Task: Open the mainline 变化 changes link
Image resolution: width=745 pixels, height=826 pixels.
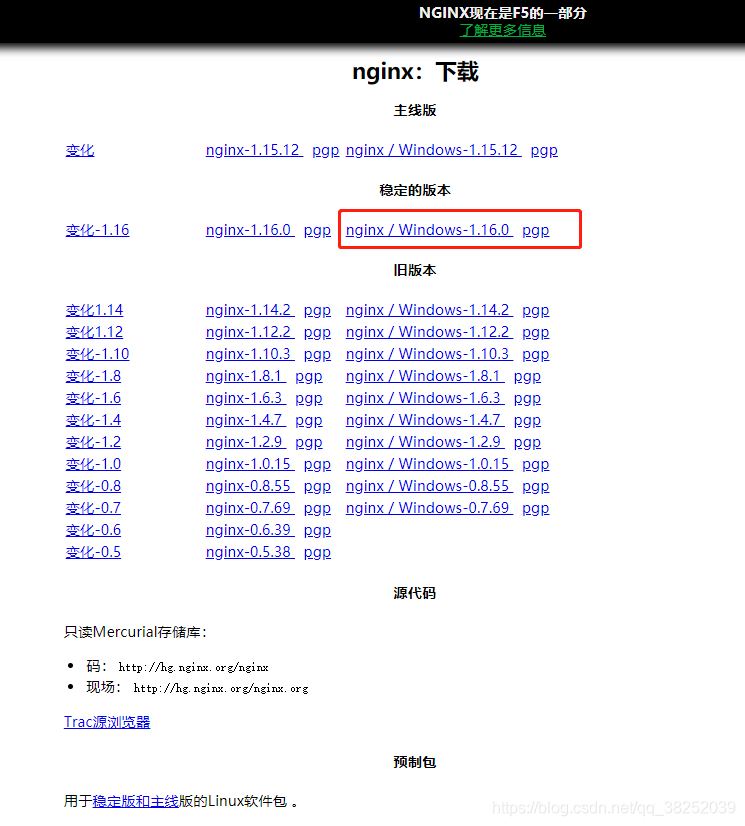Action: point(80,150)
